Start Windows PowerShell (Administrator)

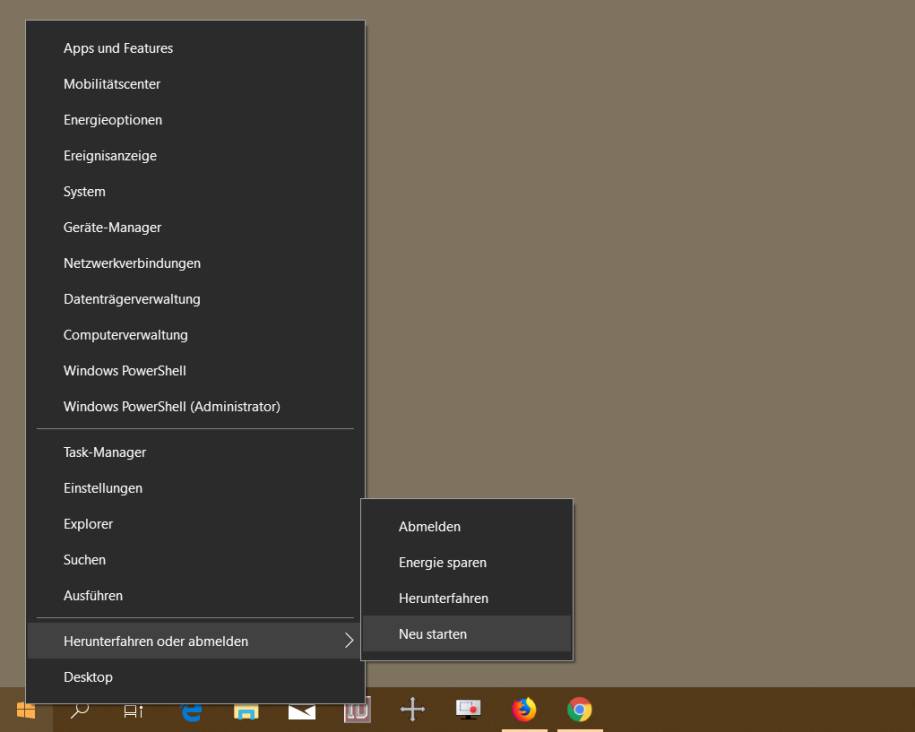195,406
